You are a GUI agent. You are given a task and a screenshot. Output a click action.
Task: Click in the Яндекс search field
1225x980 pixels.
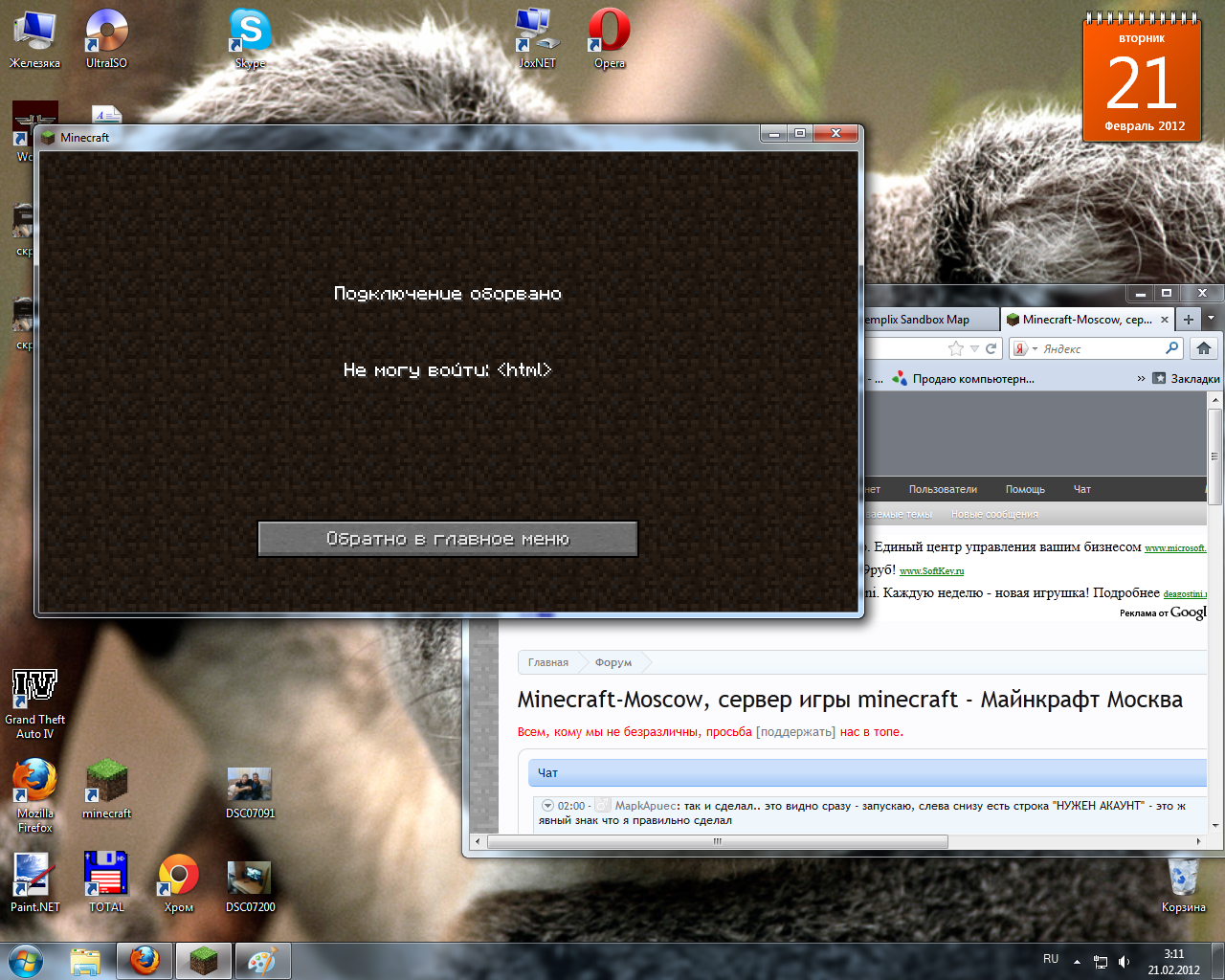click(x=1101, y=349)
